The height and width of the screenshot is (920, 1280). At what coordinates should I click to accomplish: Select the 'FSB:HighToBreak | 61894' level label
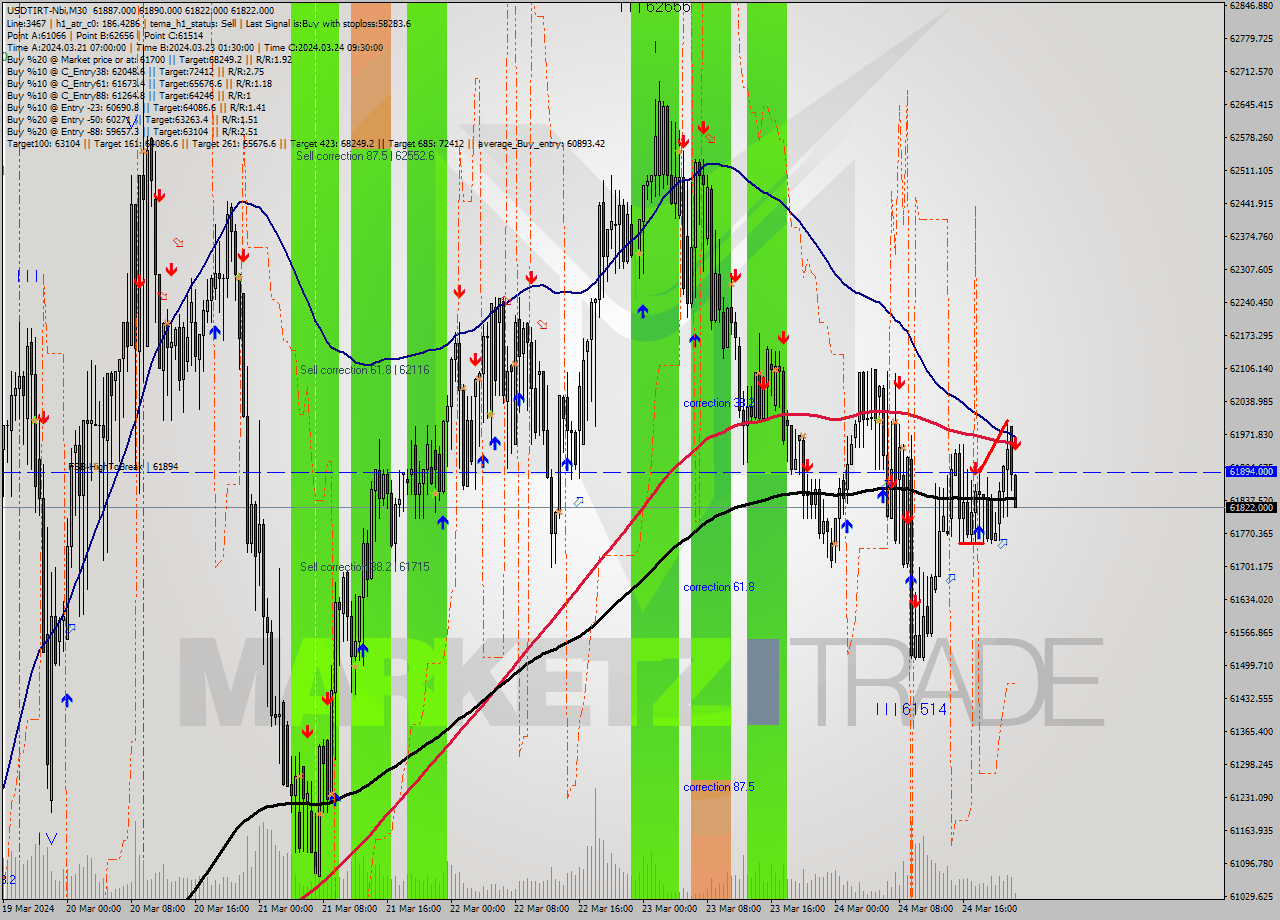pos(123,466)
